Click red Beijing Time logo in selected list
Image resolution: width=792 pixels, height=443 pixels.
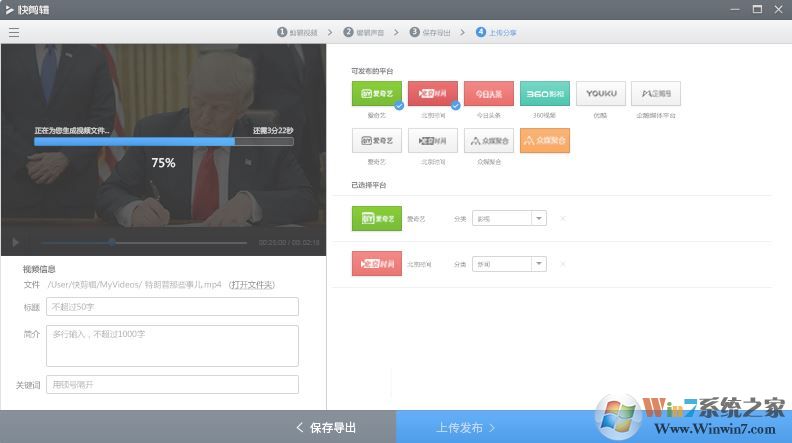(377, 264)
